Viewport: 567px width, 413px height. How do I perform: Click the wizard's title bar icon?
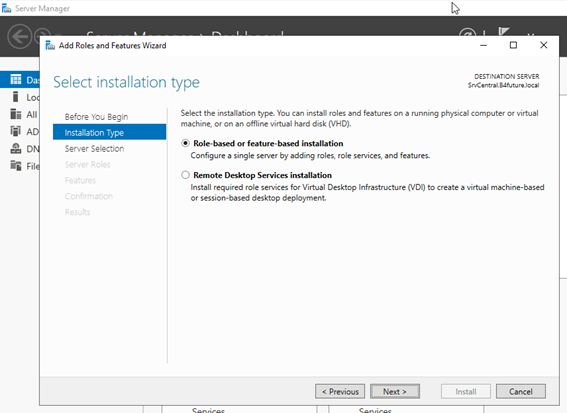pyautogui.click(x=50, y=45)
